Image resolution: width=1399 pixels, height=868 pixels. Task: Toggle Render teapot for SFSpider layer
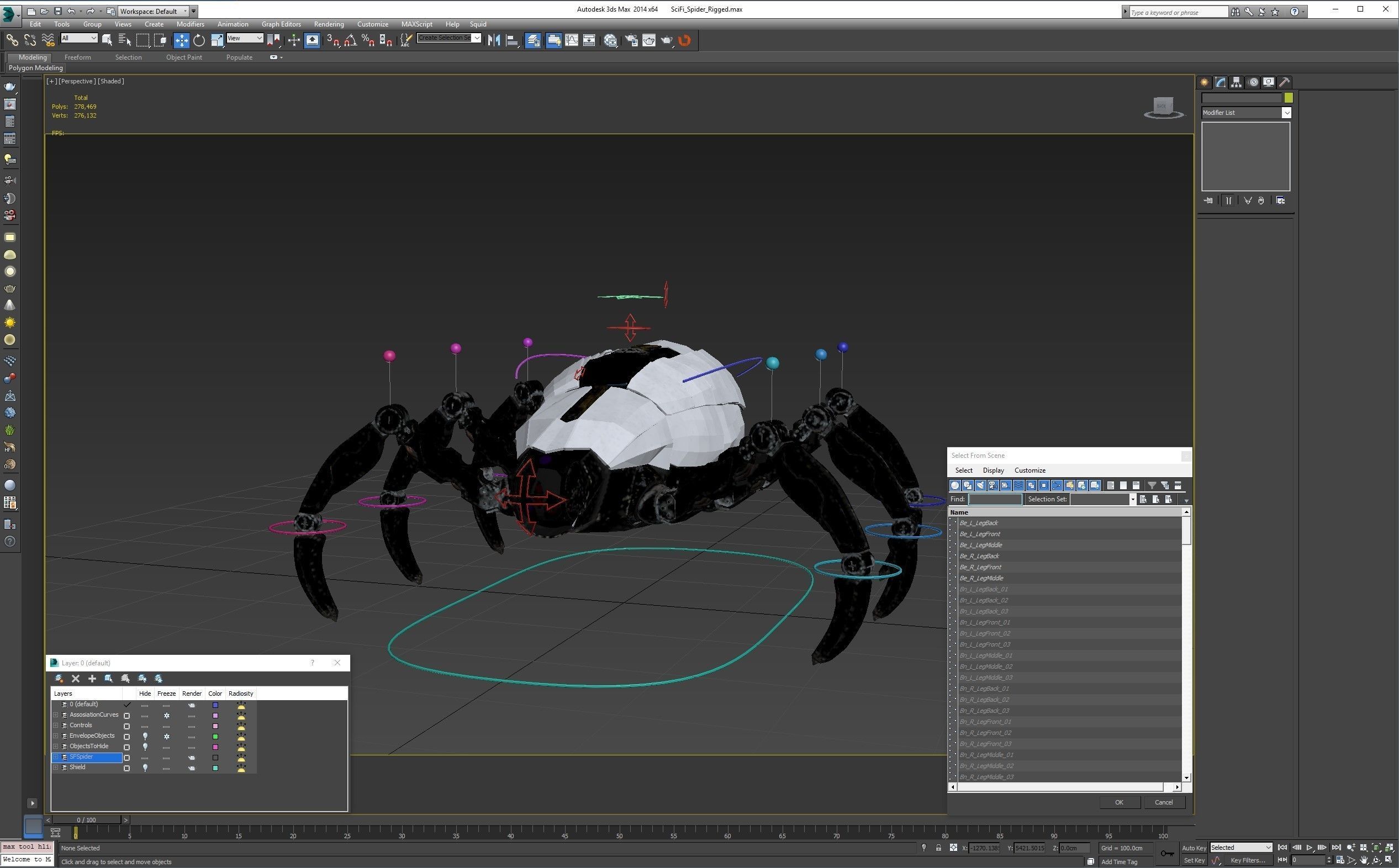click(192, 758)
